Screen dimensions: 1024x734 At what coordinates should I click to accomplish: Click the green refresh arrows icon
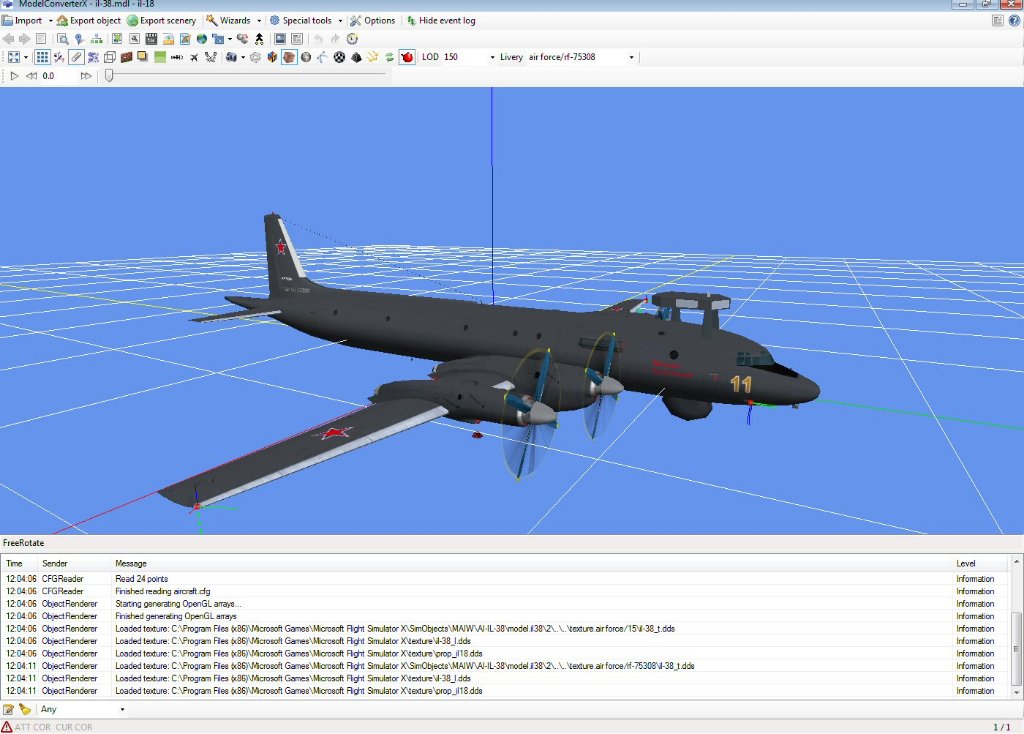pyautogui.click(x=389, y=57)
